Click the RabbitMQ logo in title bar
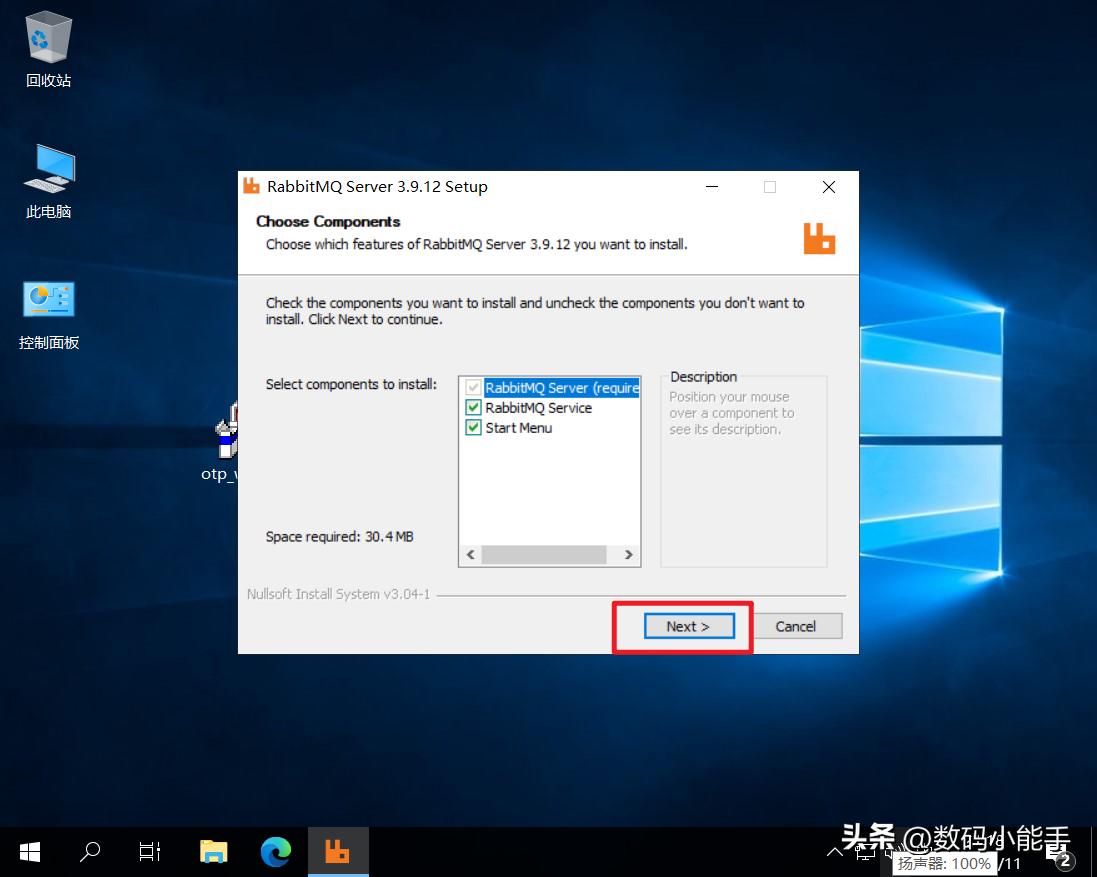Image resolution: width=1097 pixels, height=877 pixels. tap(252, 186)
